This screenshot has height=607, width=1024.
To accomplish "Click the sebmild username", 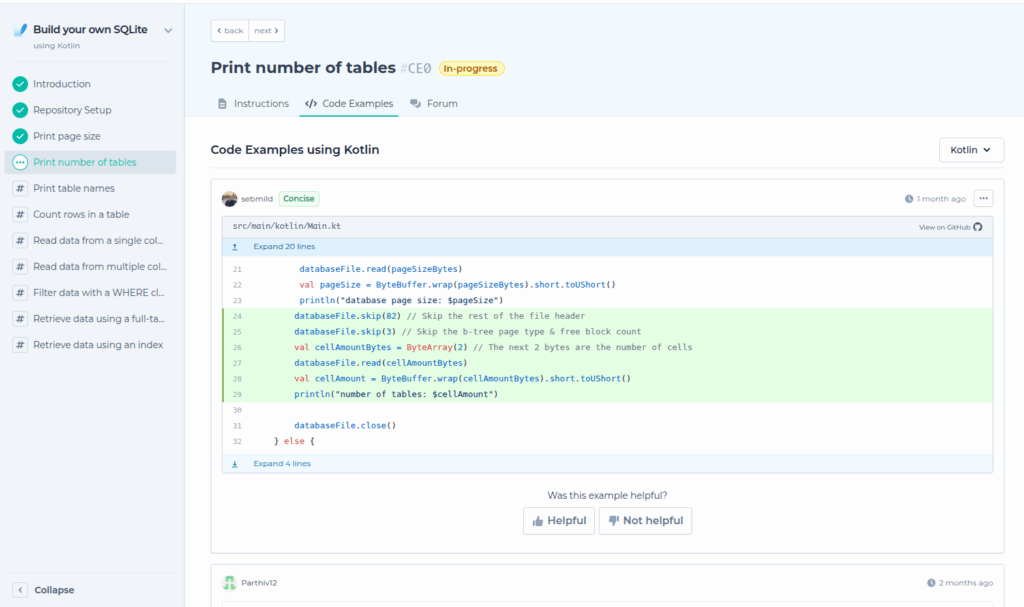I will tap(257, 199).
